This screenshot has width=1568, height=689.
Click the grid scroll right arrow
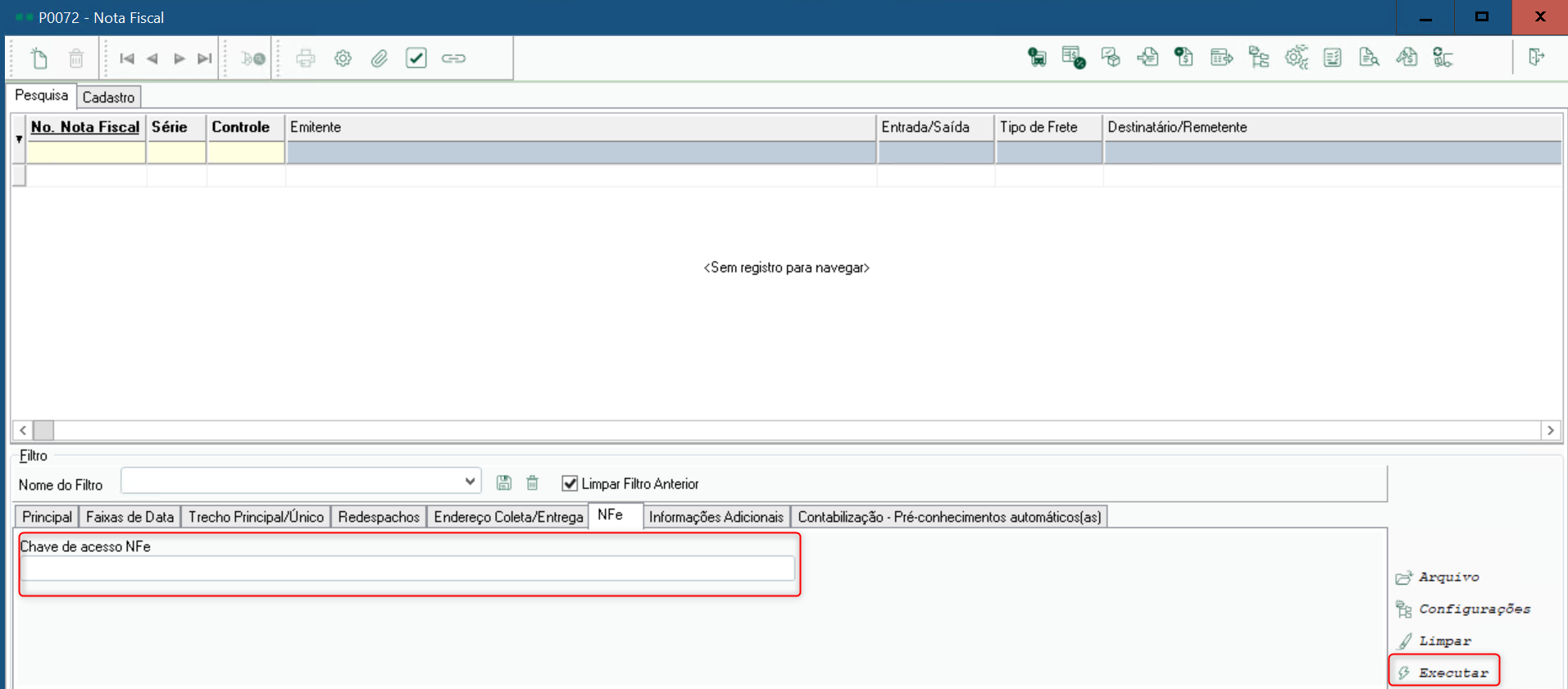tap(1550, 431)
